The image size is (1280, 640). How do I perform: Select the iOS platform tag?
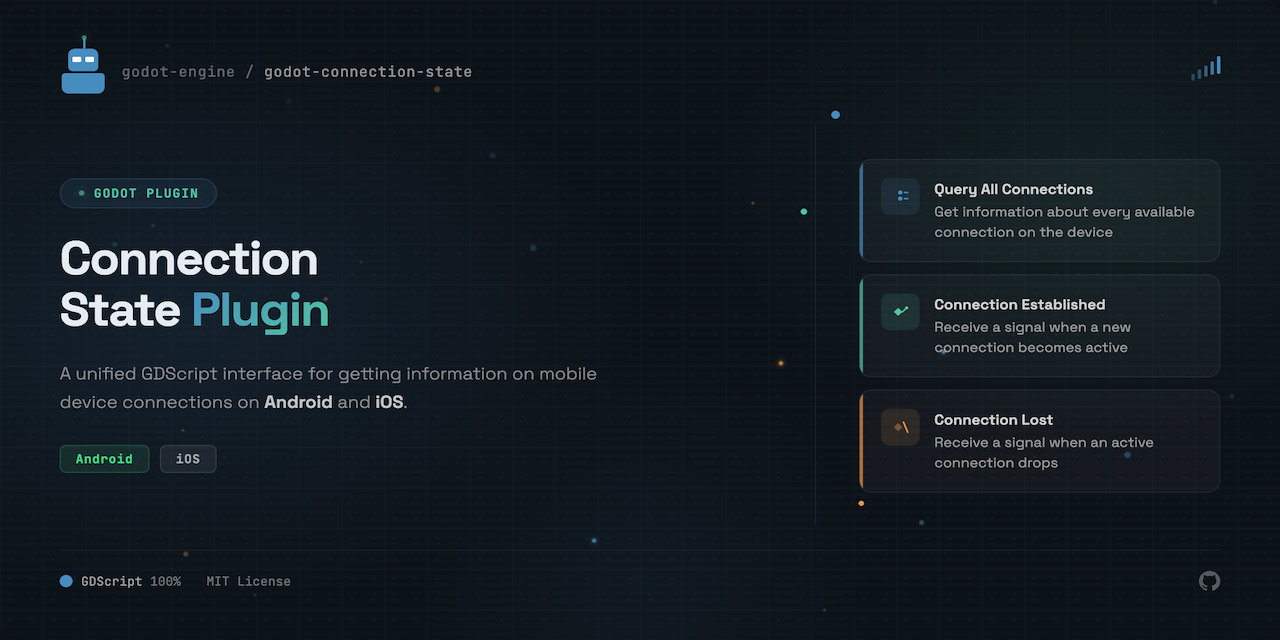188,459
